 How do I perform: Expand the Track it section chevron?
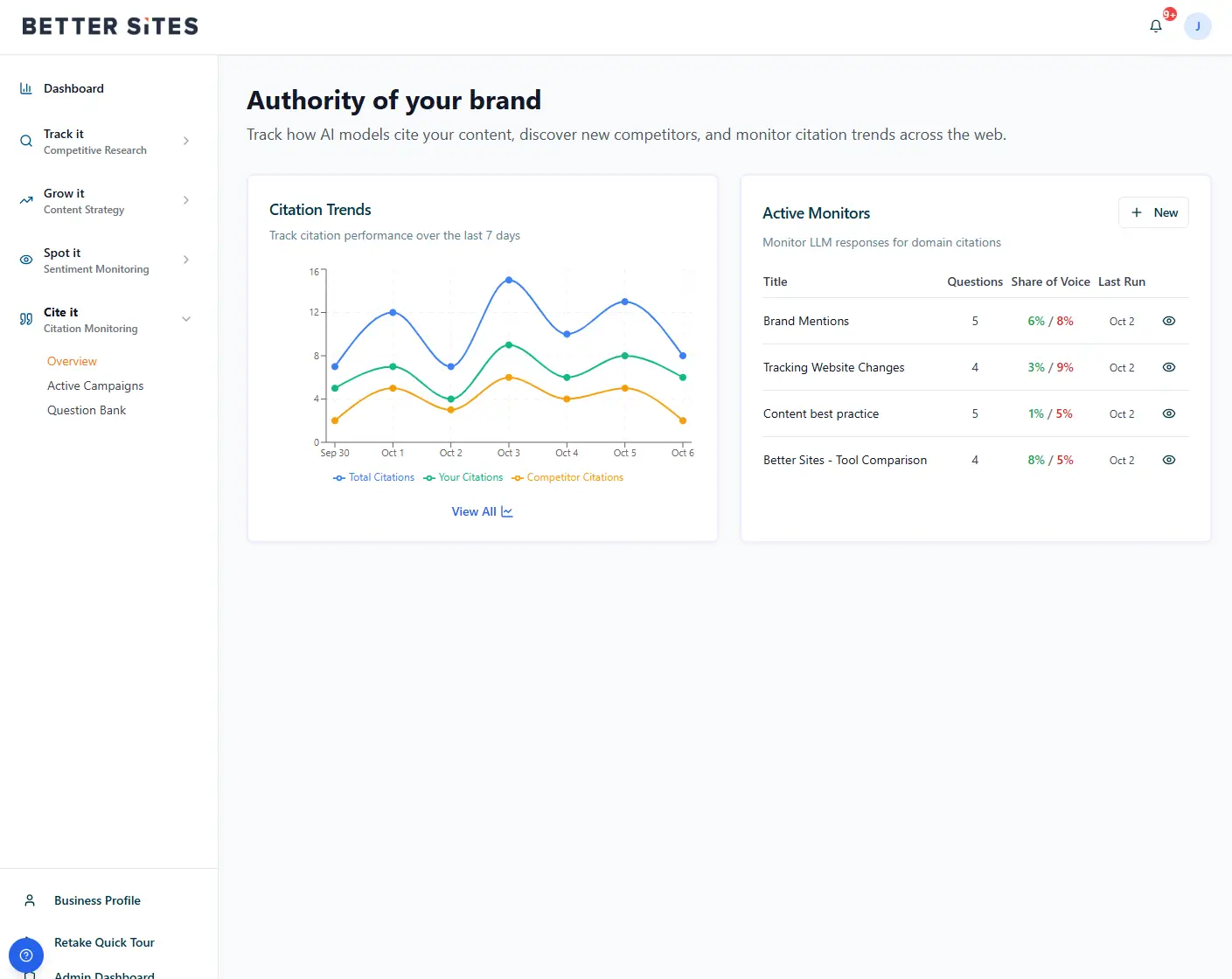pyautogui.click(x=185, y=141)
